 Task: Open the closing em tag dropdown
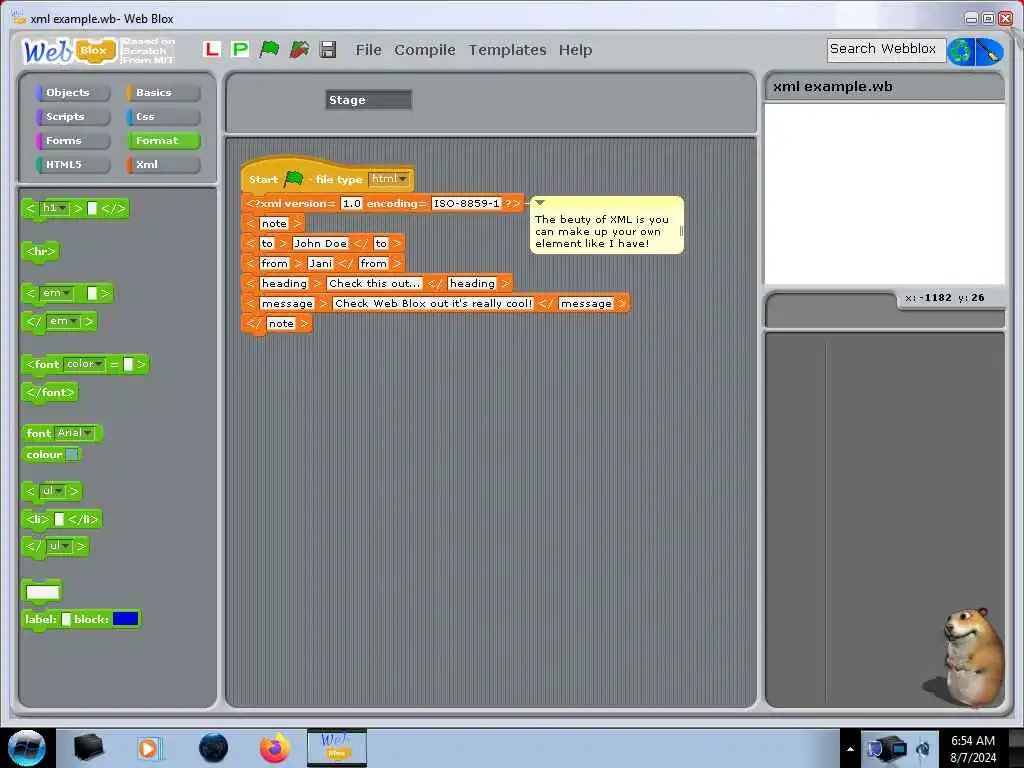[64, 321]
